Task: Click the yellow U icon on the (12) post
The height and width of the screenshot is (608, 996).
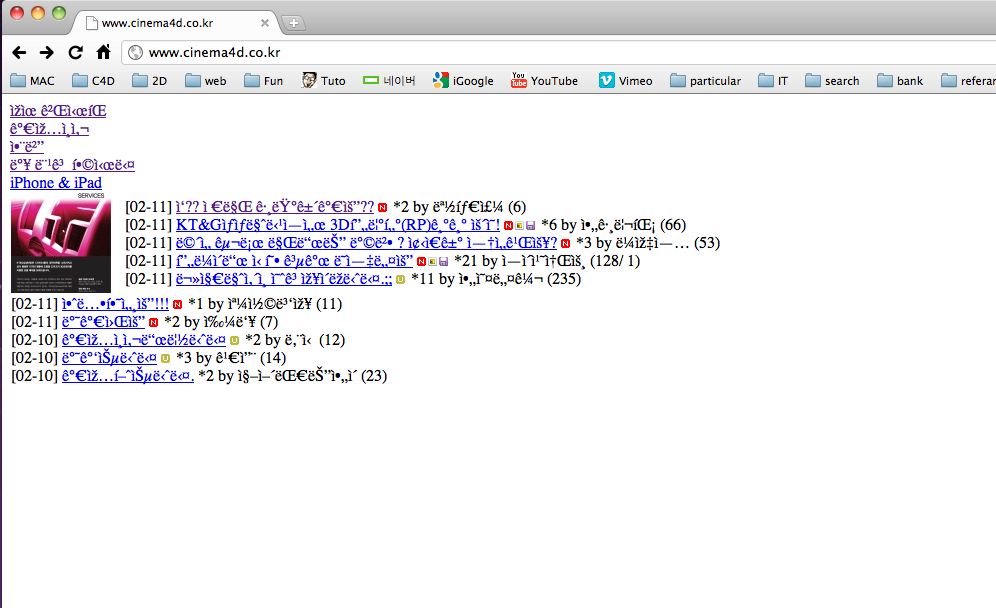Action: click(234, 341)
